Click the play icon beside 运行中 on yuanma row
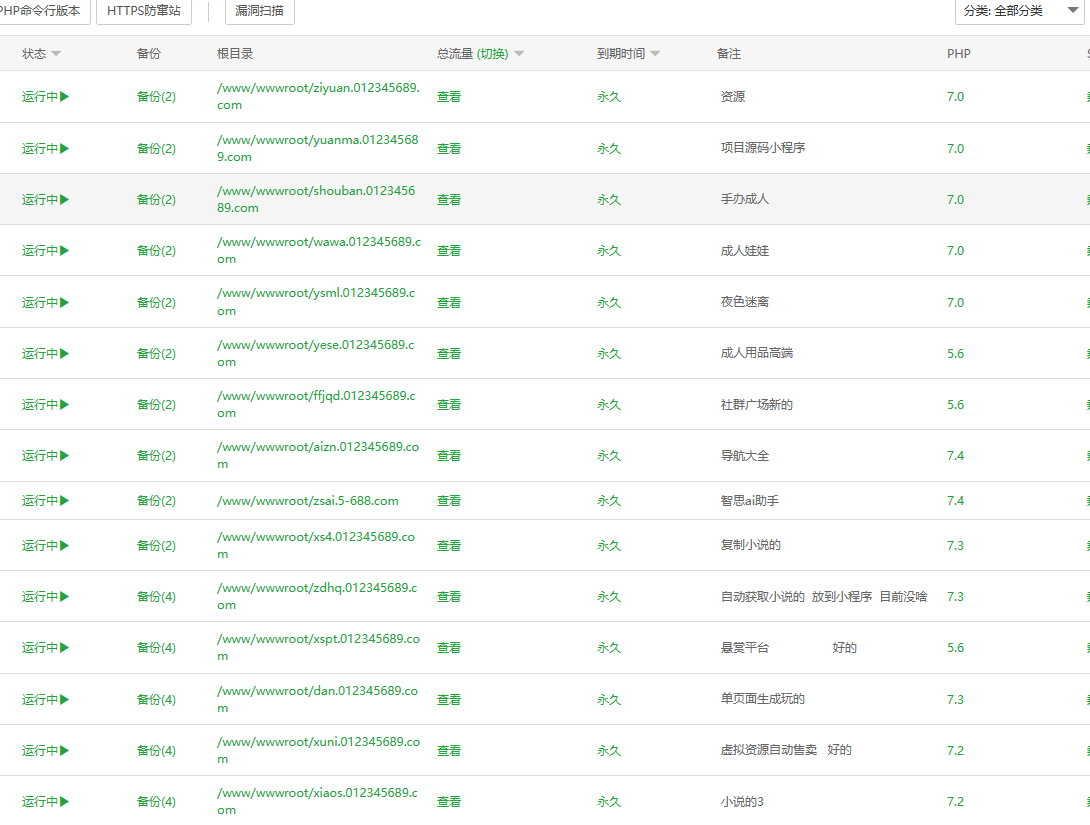 pyautogui.click(x=65, y=148)
